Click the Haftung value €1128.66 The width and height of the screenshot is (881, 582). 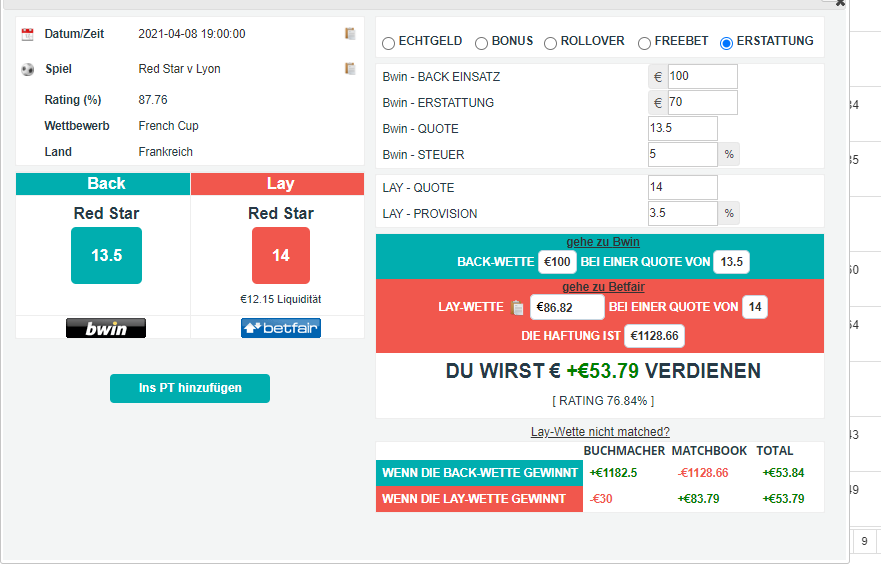pyautogui.click(x=655, y=336)
